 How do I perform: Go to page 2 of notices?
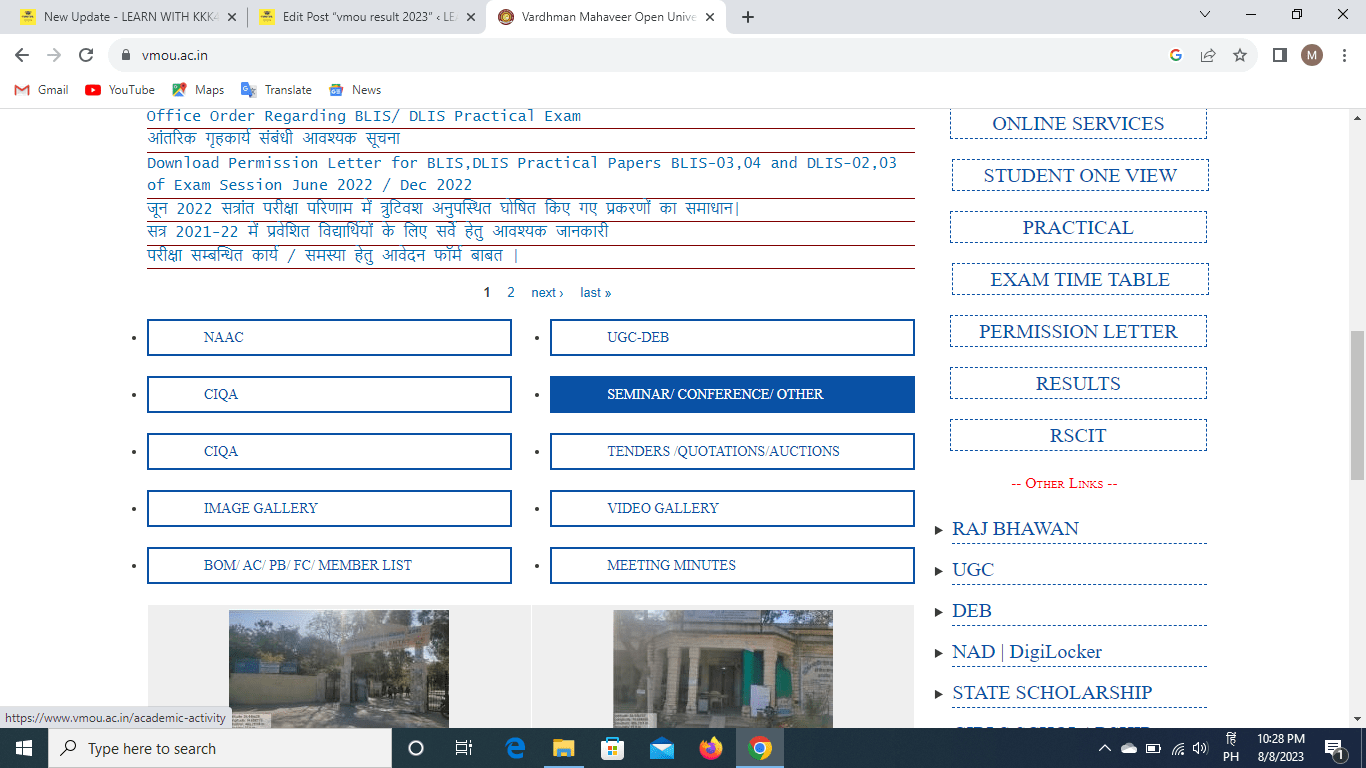(511, 293)
